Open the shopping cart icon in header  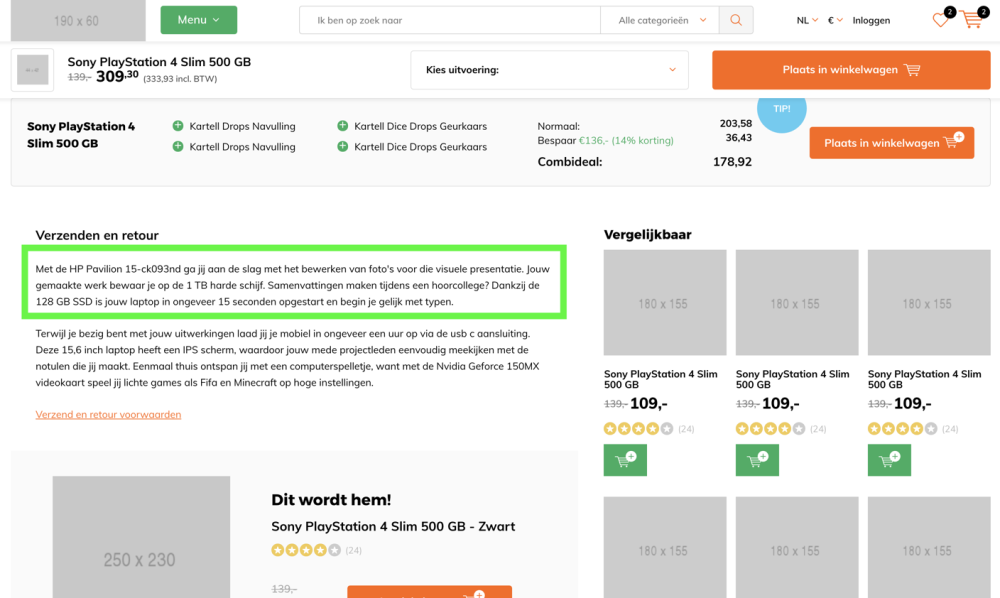tap(972, 19)
